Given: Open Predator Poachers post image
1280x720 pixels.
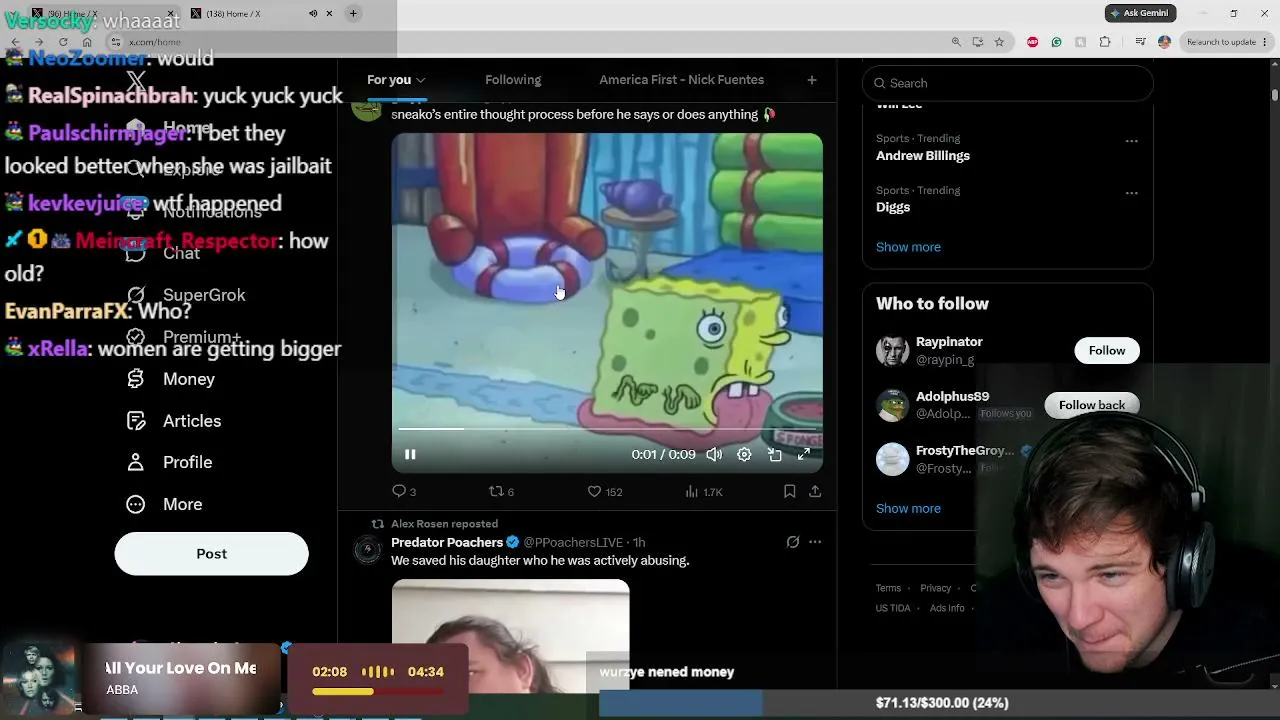Looking at the screenshot, I should coord(510,636).
